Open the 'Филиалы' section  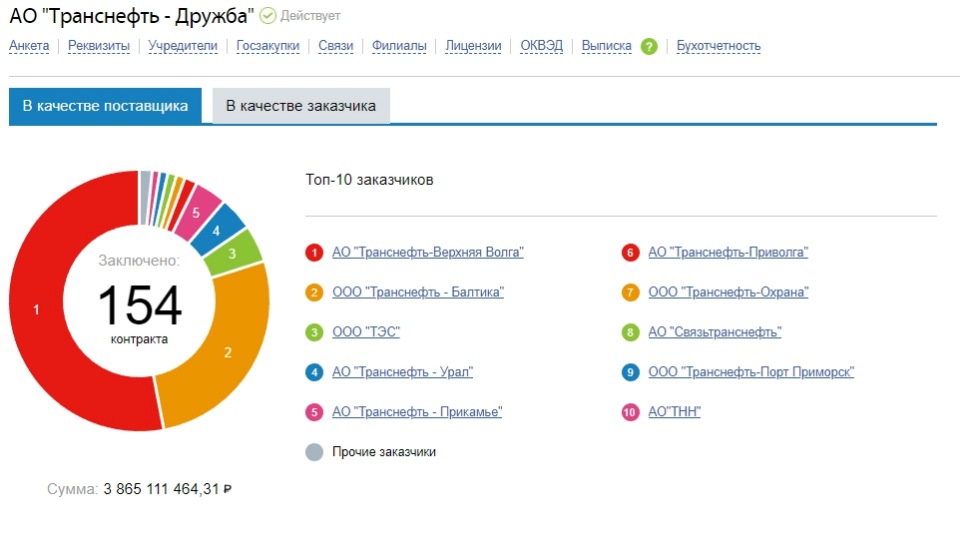[x=399, y=46]
